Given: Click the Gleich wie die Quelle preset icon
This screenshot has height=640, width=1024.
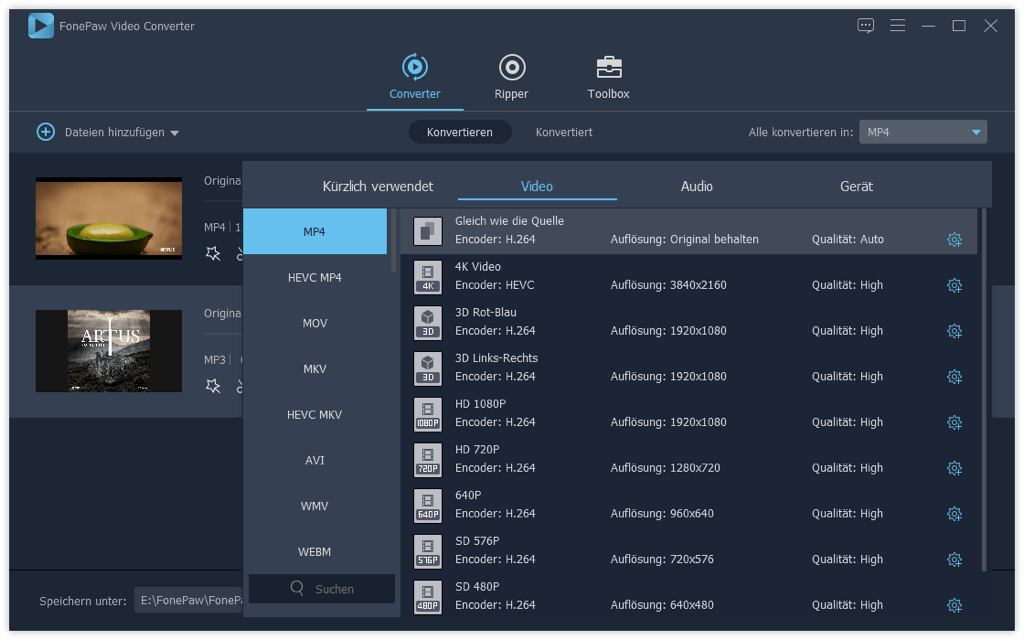Looking at the screenshot, I should [x=428, y=231].
